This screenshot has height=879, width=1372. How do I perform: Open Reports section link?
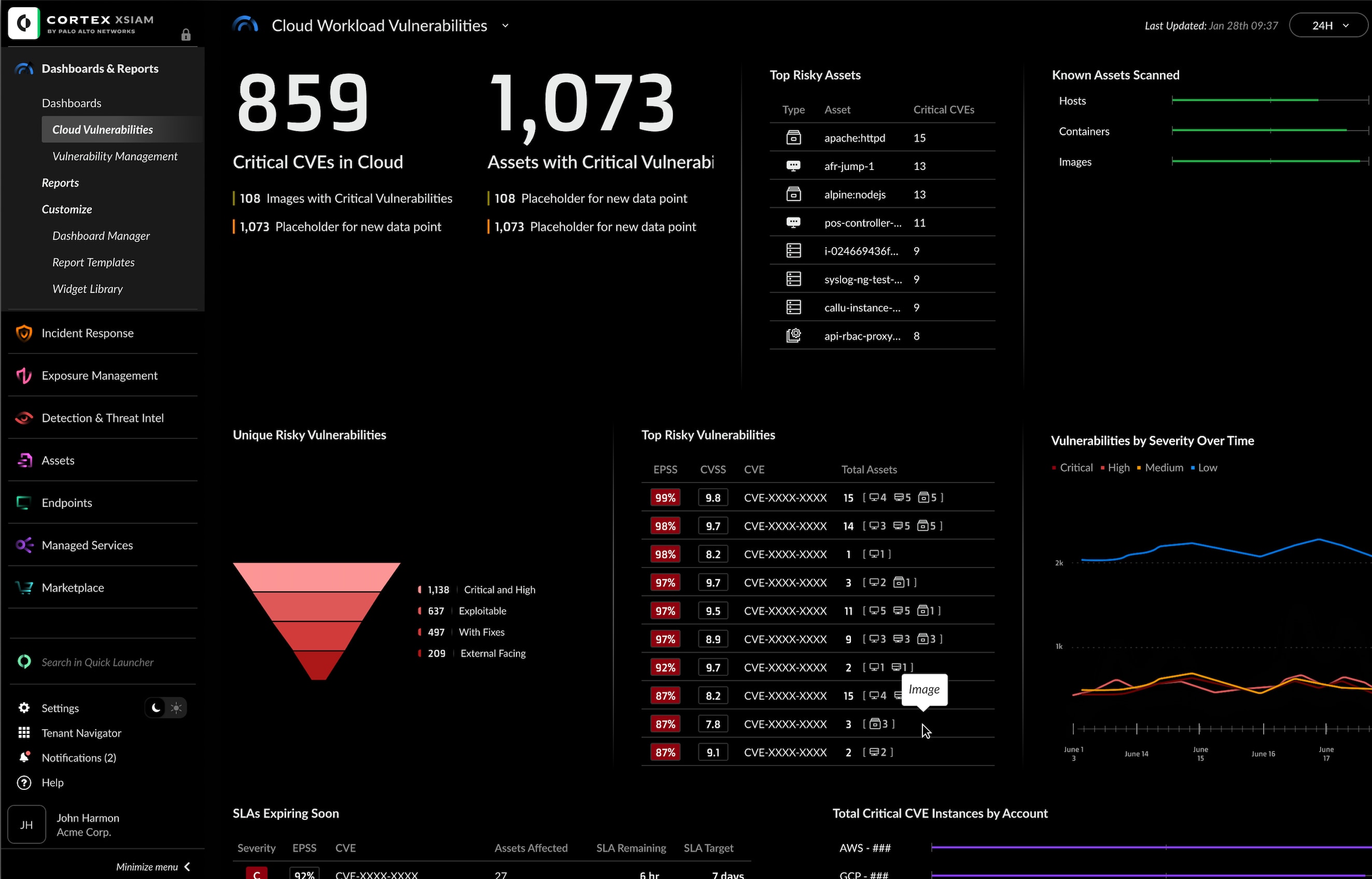60,182
